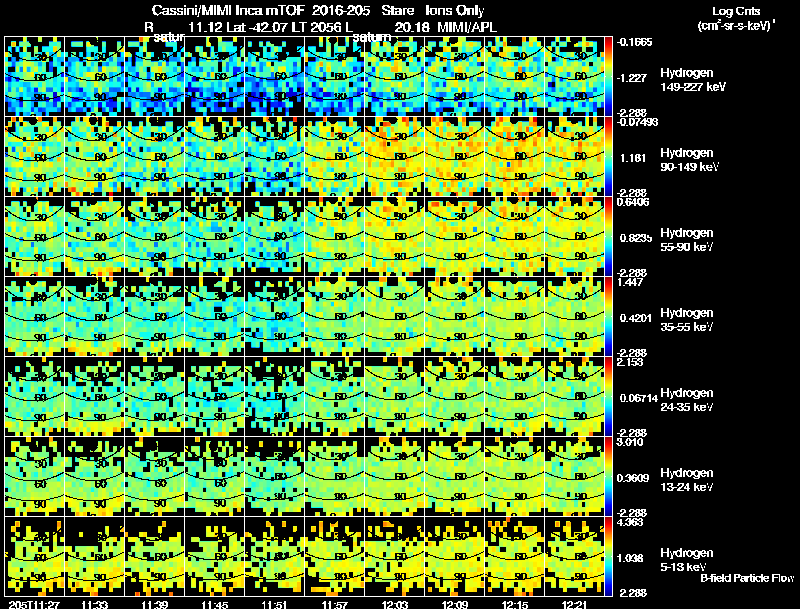This screenshot has height=609, width=800.
Task: Open the 13-24 keV image panel at 11:51
Action: coord(274,477)
